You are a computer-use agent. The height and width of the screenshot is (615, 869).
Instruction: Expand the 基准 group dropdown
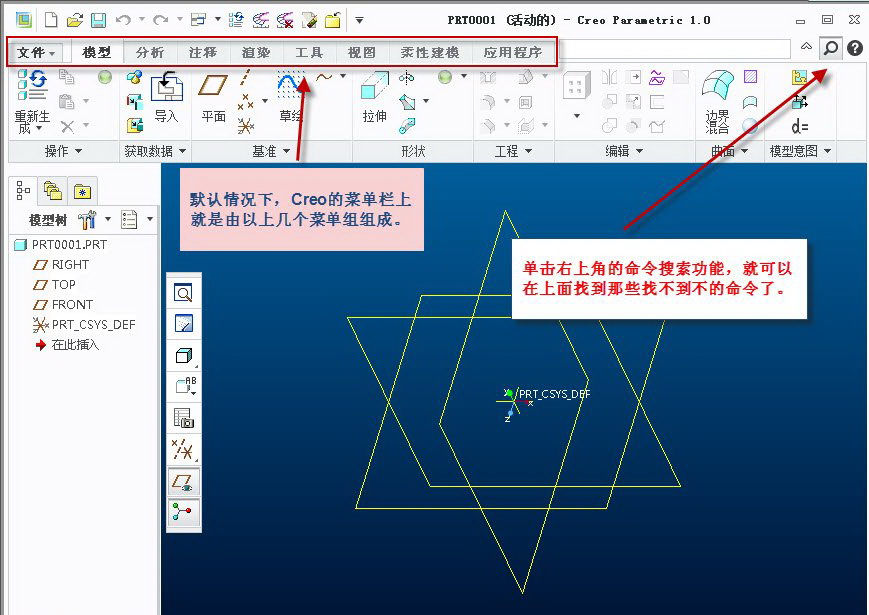[287, 151]
